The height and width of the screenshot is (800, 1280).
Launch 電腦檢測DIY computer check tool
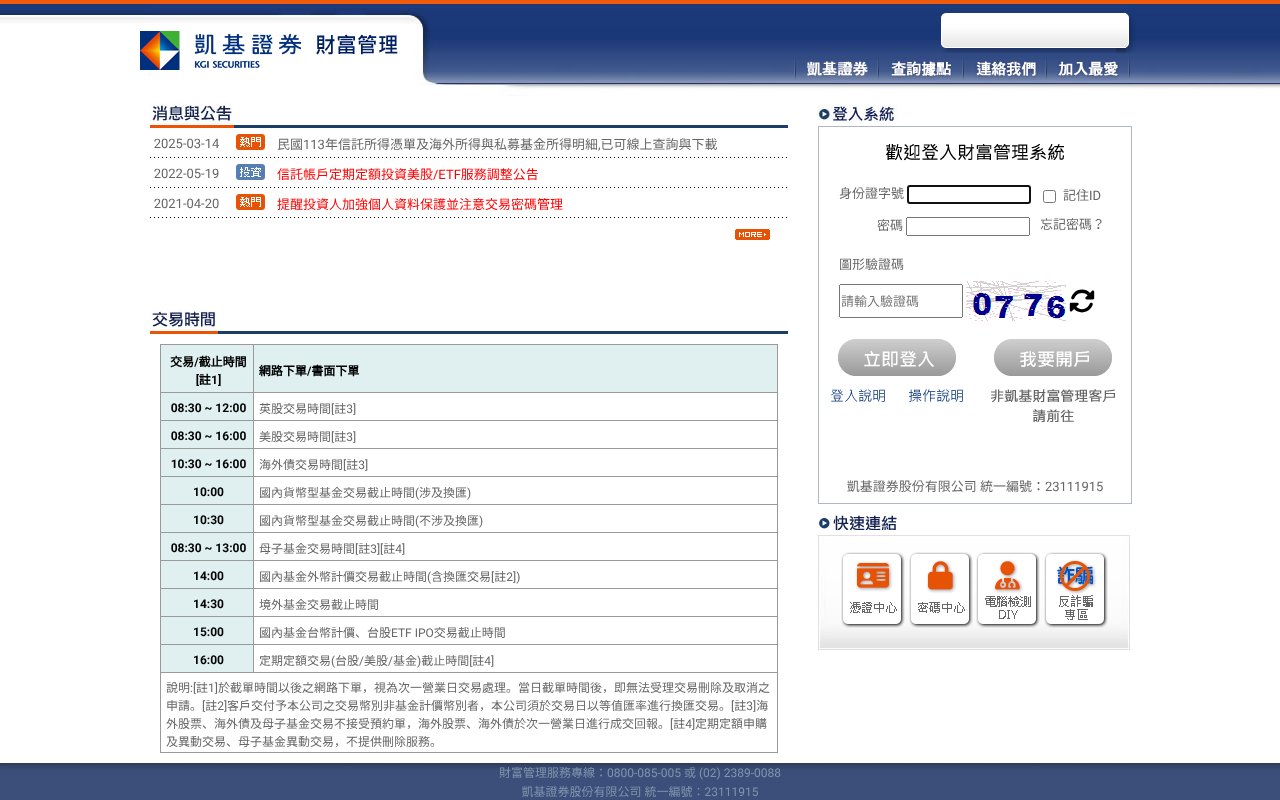(1006, 589)
